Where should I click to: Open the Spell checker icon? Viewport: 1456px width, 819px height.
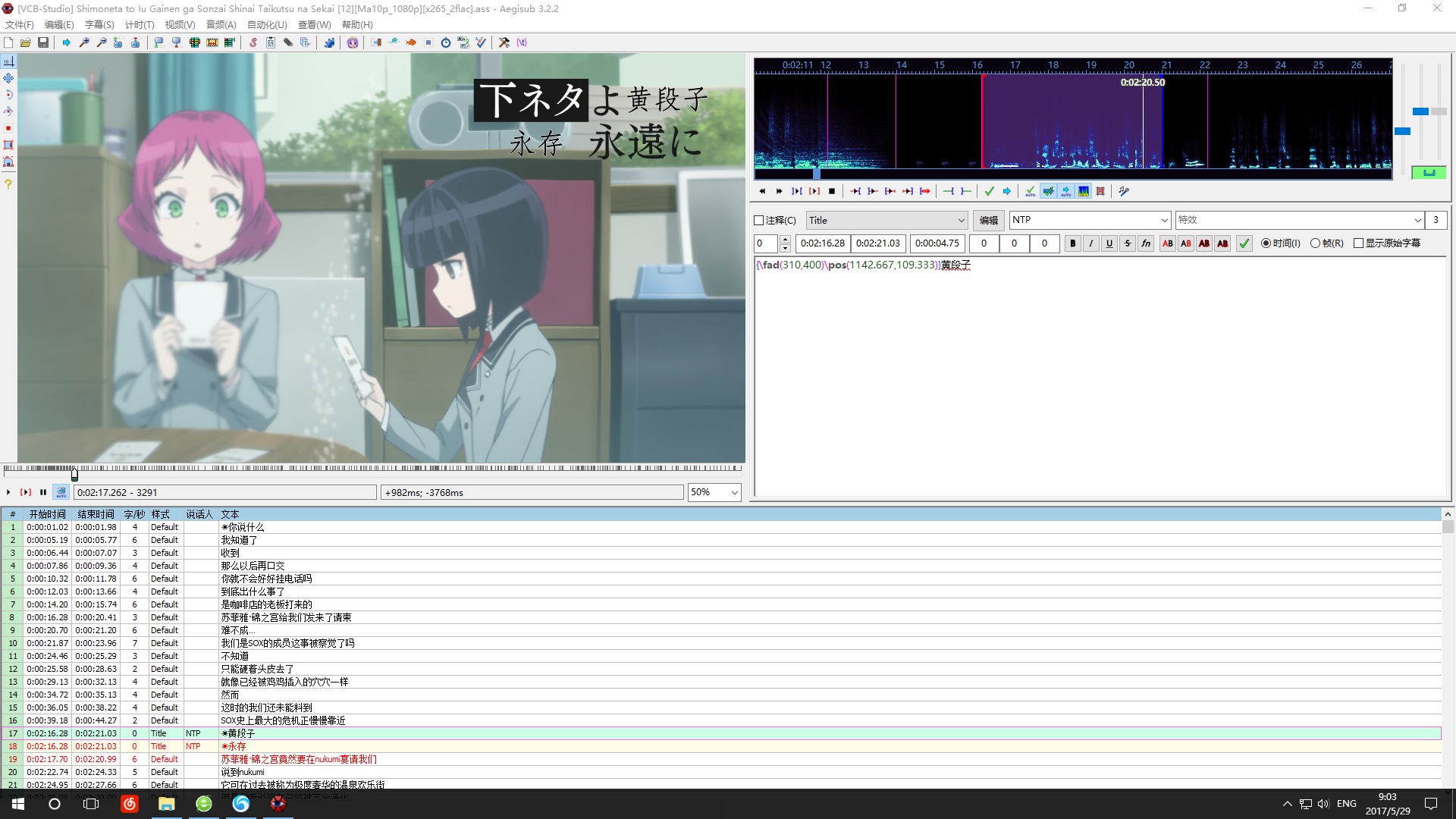click(x=481, y=42)
